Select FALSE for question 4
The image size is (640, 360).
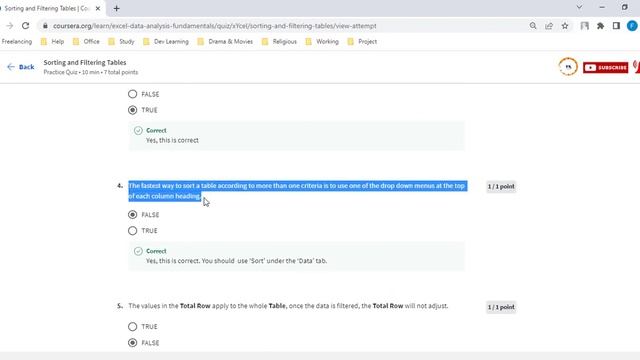pos(132,215)
